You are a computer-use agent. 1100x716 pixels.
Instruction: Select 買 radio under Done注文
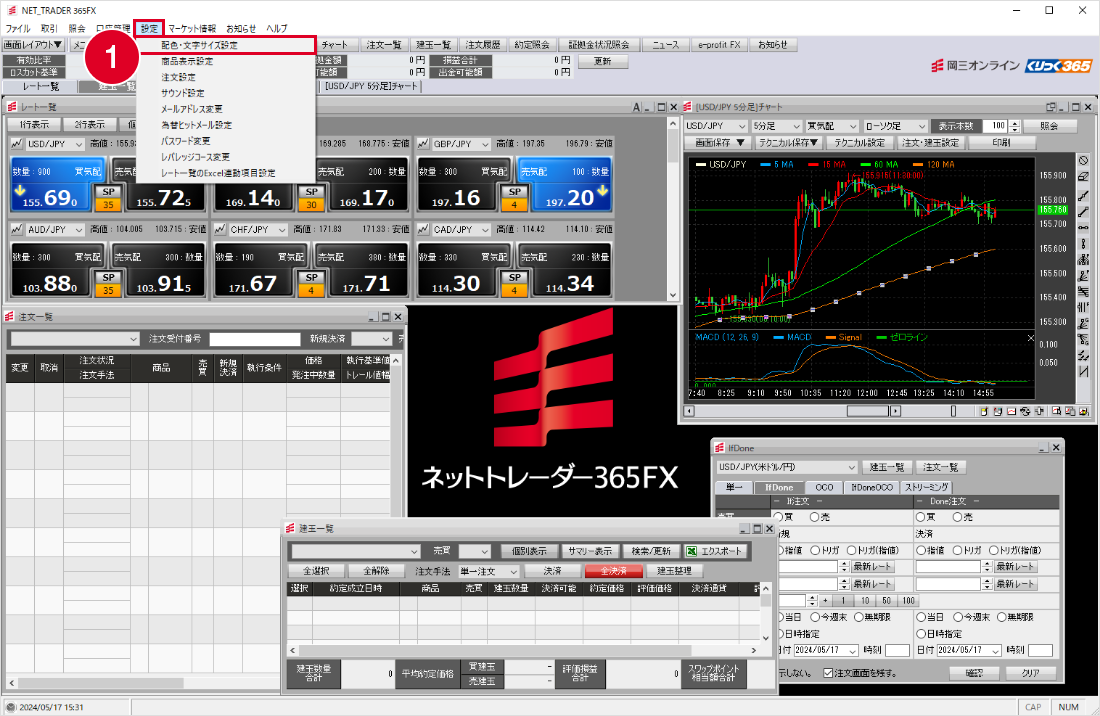click(x=920, y=517)
